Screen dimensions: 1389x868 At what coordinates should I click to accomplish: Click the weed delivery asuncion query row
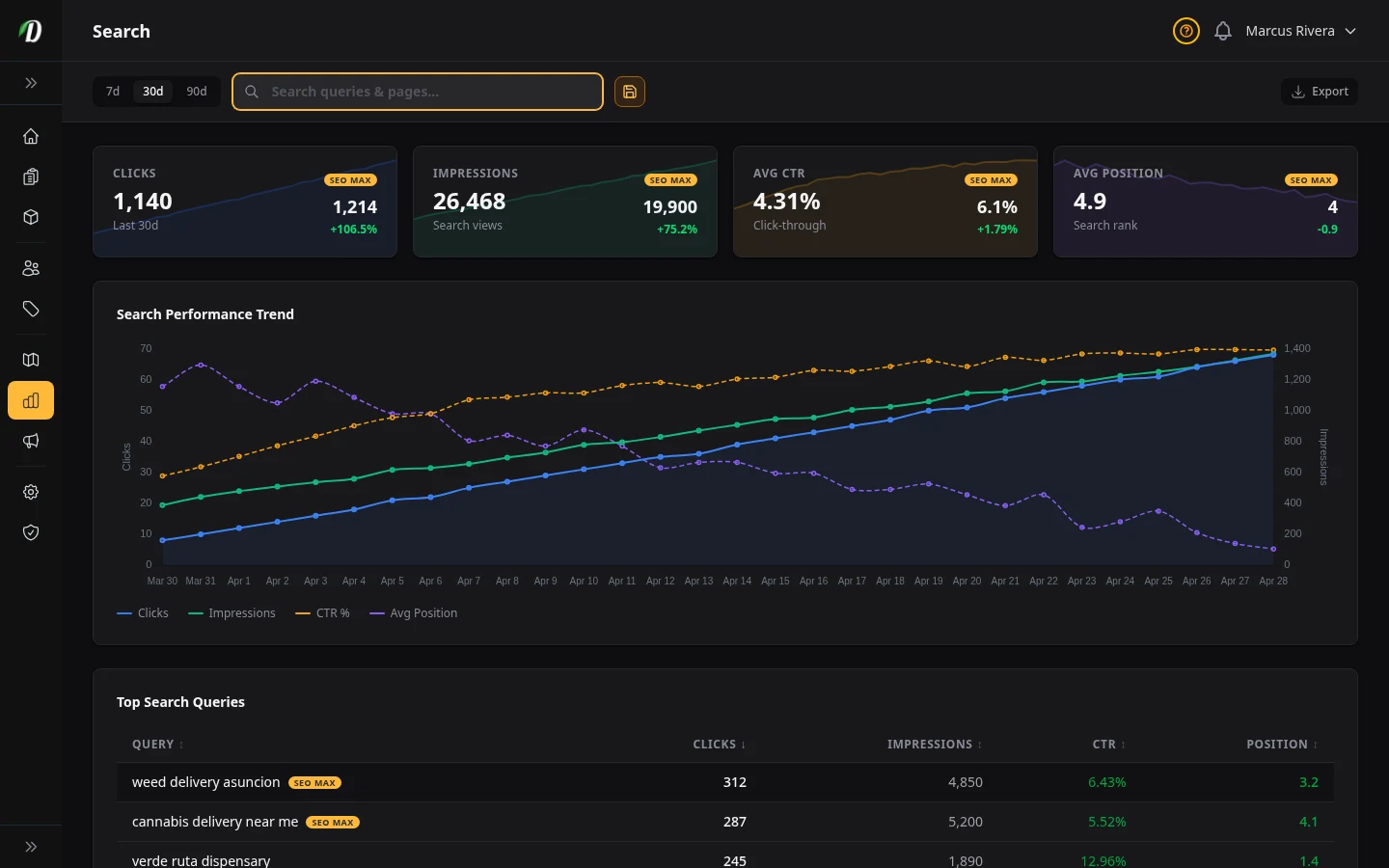pos(206,782)
